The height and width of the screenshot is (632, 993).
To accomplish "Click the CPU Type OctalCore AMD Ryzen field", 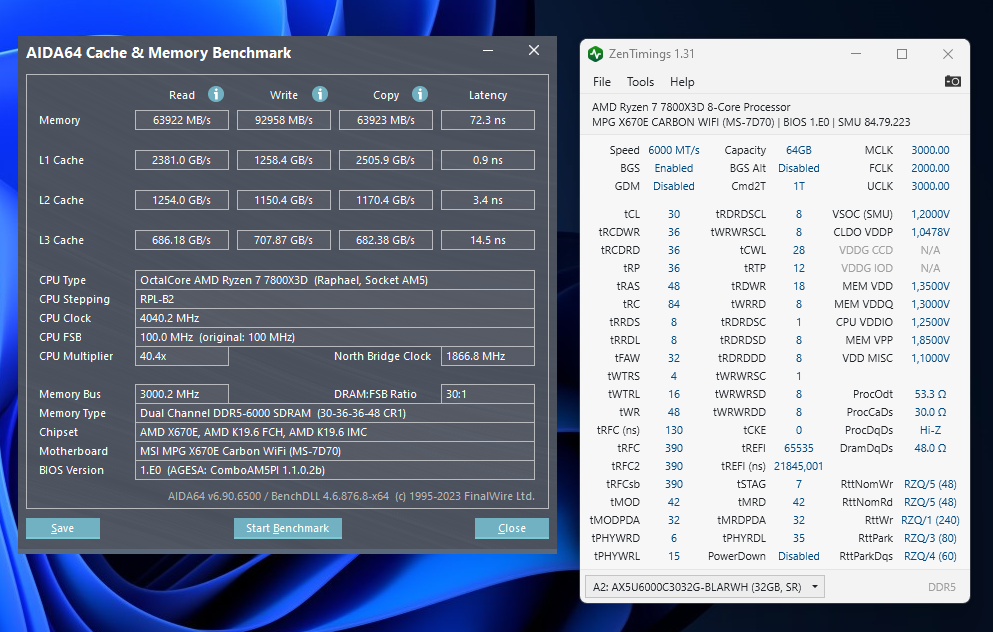I will point(334,280).
